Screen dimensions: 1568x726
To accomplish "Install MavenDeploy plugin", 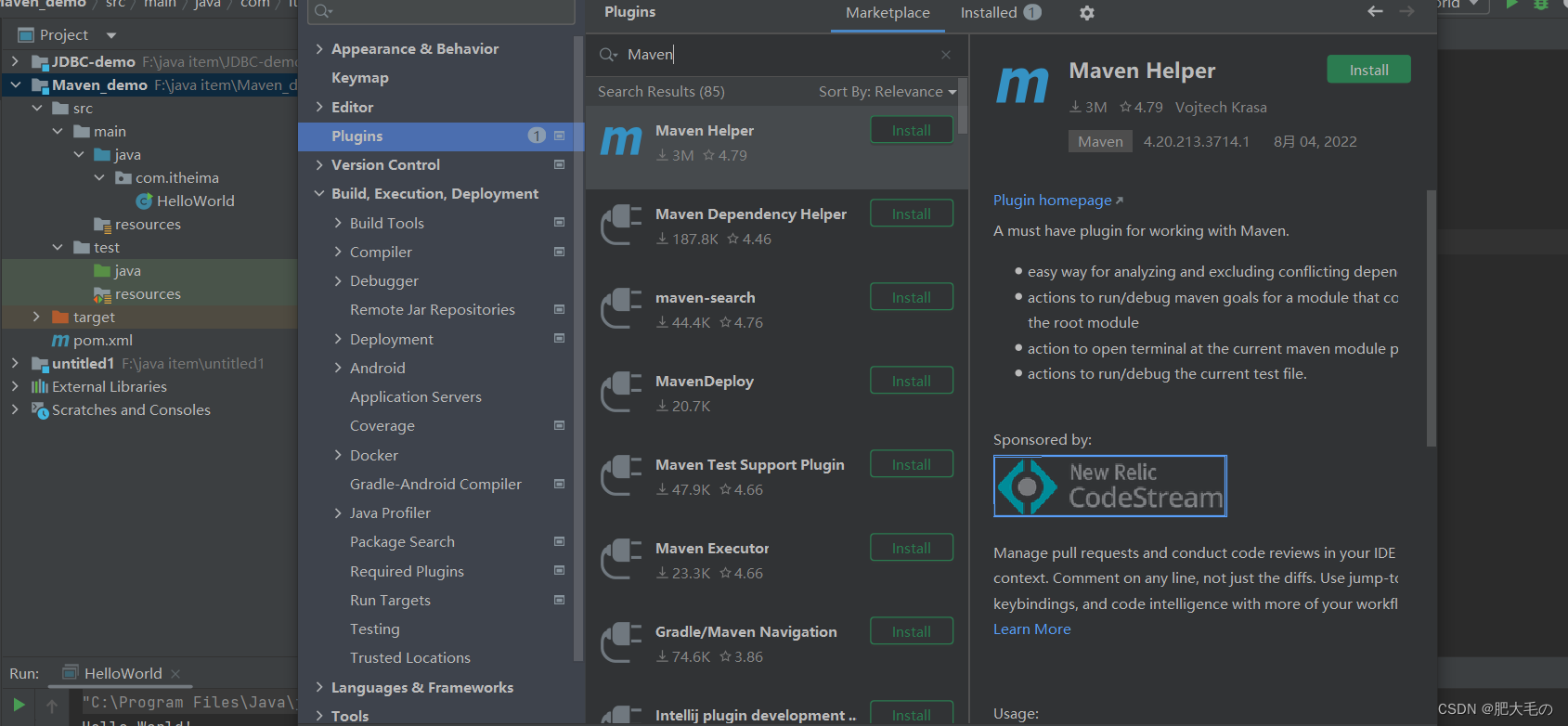I will tap(912, 381).
